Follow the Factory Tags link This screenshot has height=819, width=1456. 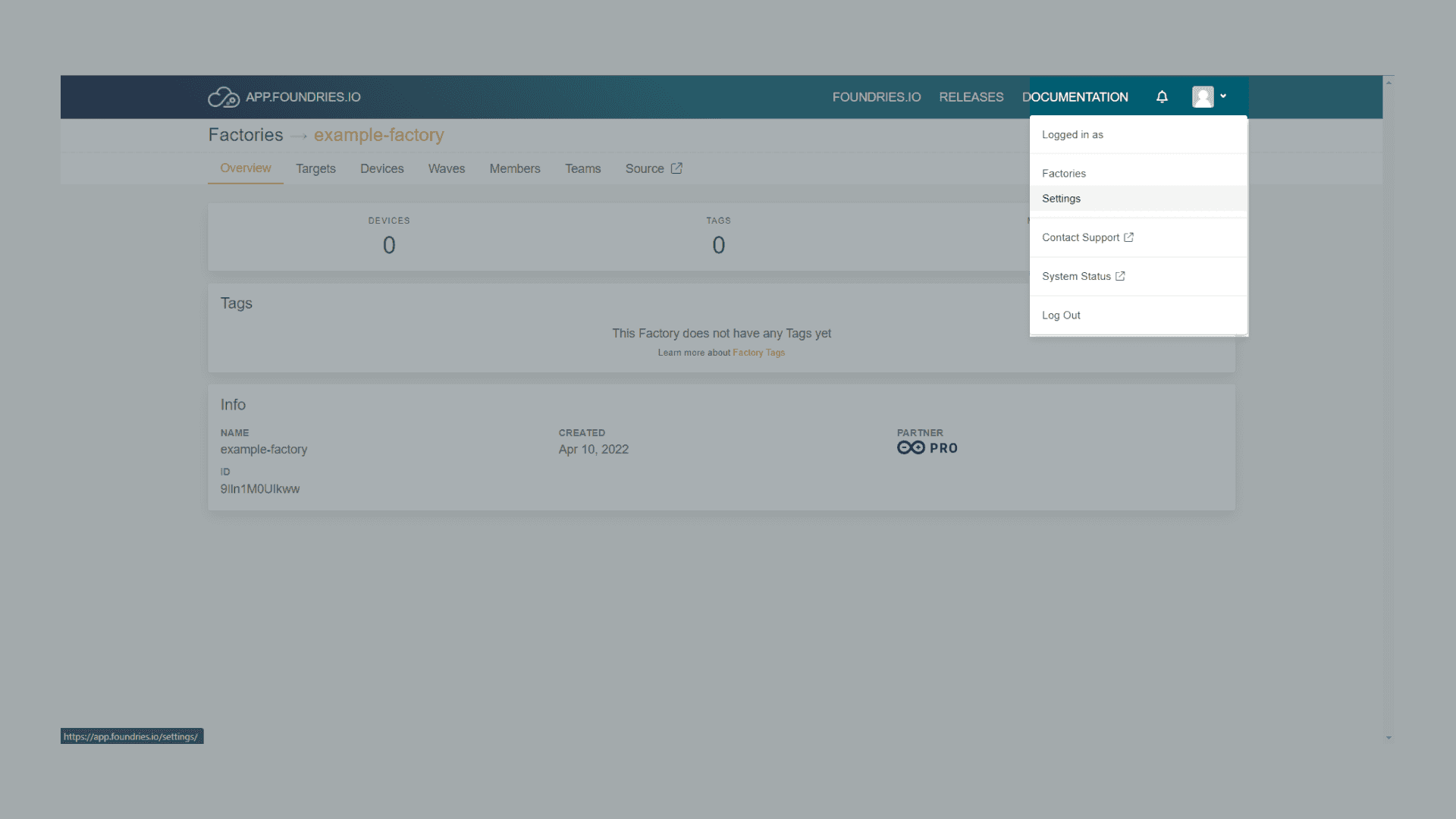[758, 353]
